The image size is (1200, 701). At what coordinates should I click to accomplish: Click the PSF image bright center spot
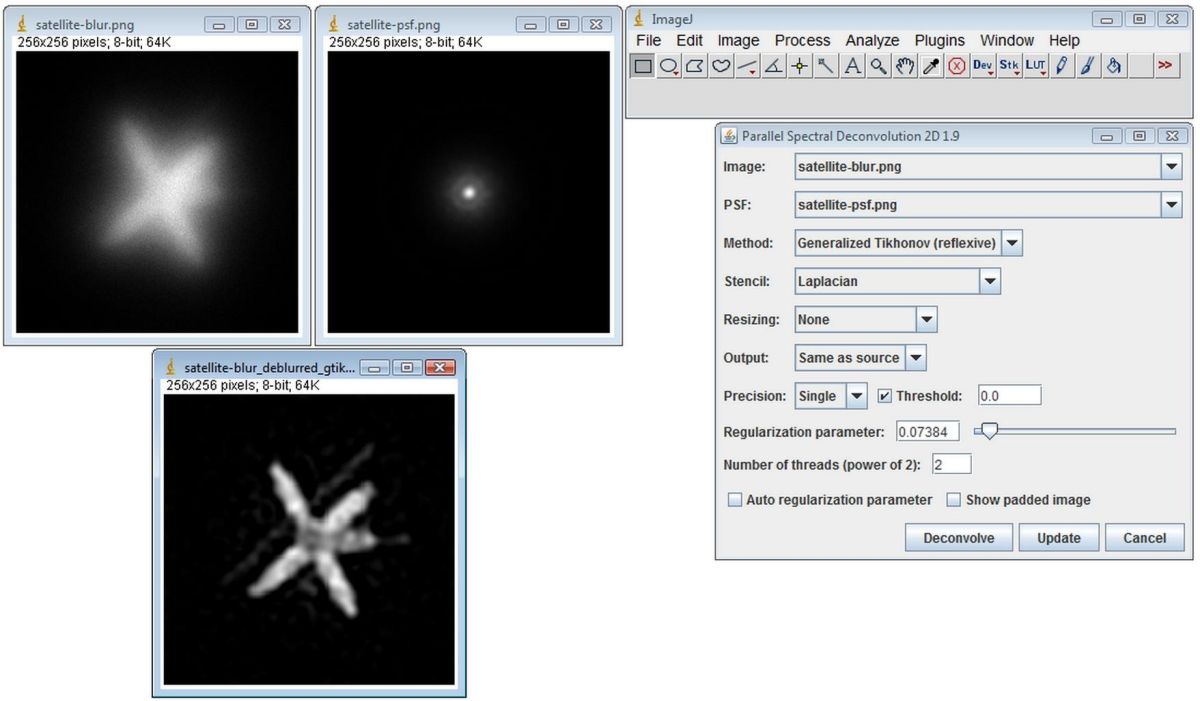(x=468, y=191)
